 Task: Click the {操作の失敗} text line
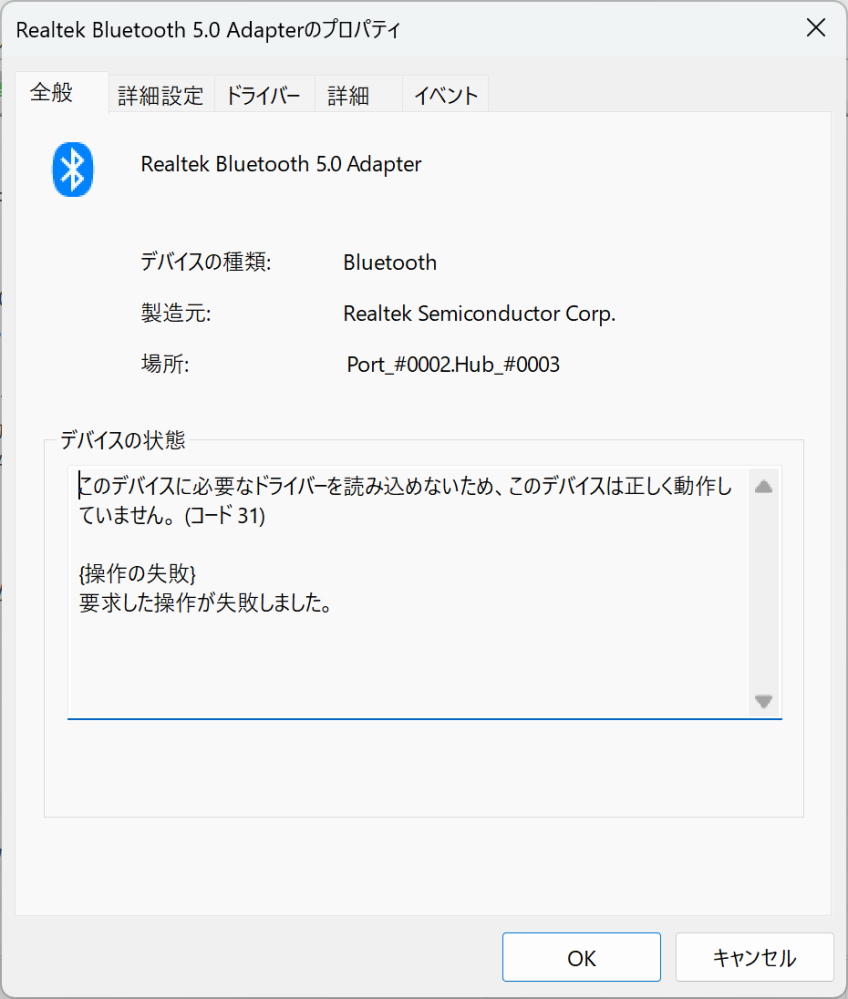pos(137,574)
